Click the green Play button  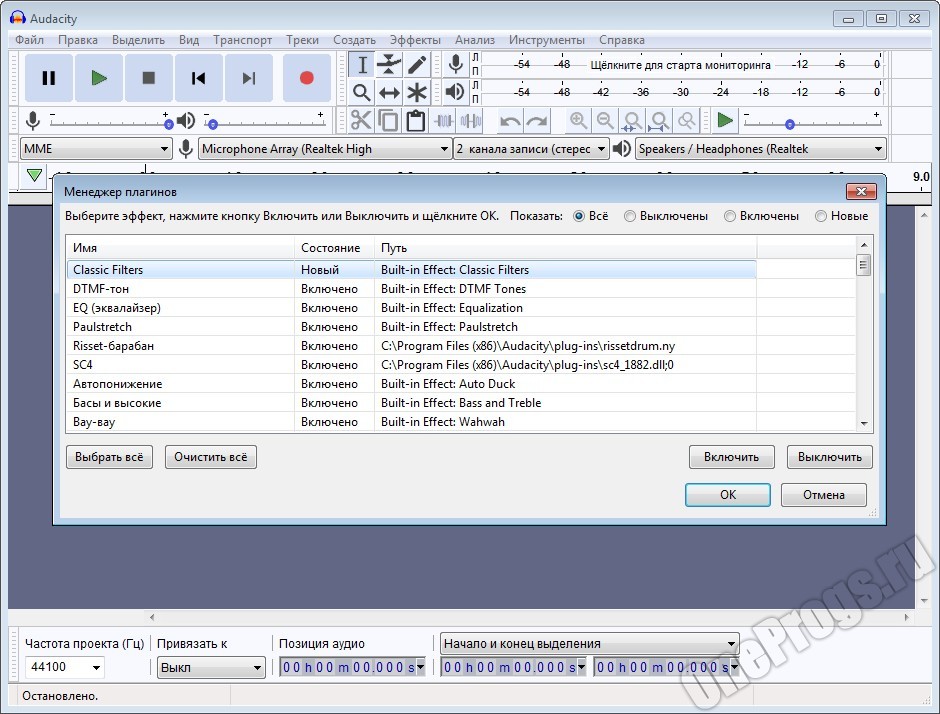pos(98,78)
